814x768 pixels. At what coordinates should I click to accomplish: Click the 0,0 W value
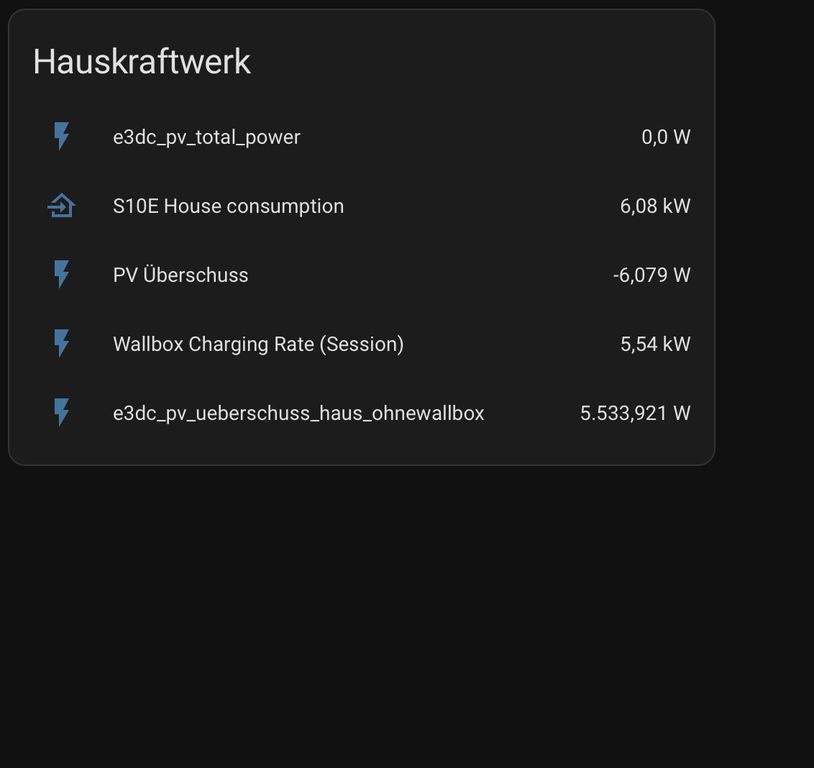(x=665, y=137)
